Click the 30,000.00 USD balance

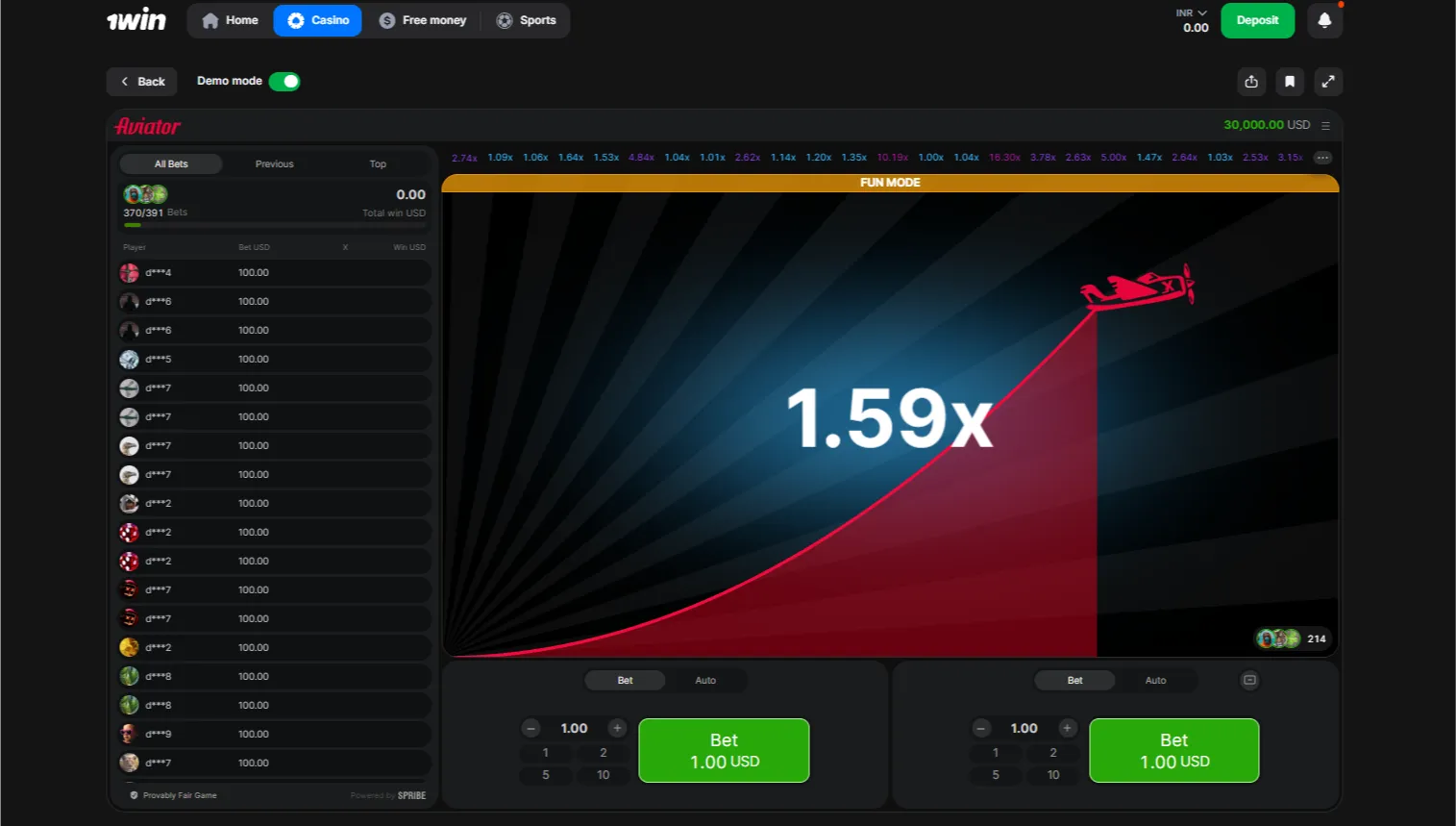point(1267,125)
